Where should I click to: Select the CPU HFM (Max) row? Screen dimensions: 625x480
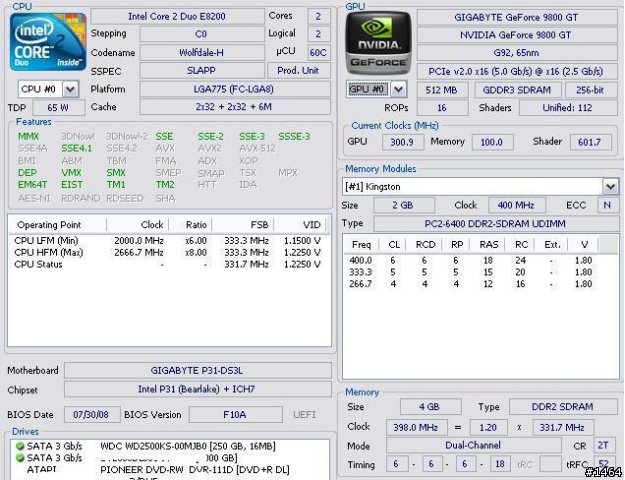tap(167, 253)
